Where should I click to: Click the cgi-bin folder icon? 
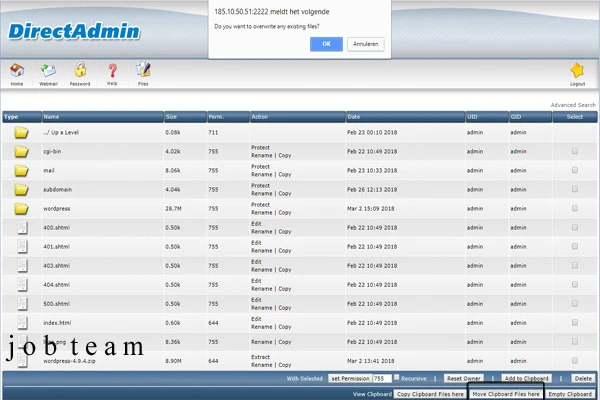click(21, 151)
